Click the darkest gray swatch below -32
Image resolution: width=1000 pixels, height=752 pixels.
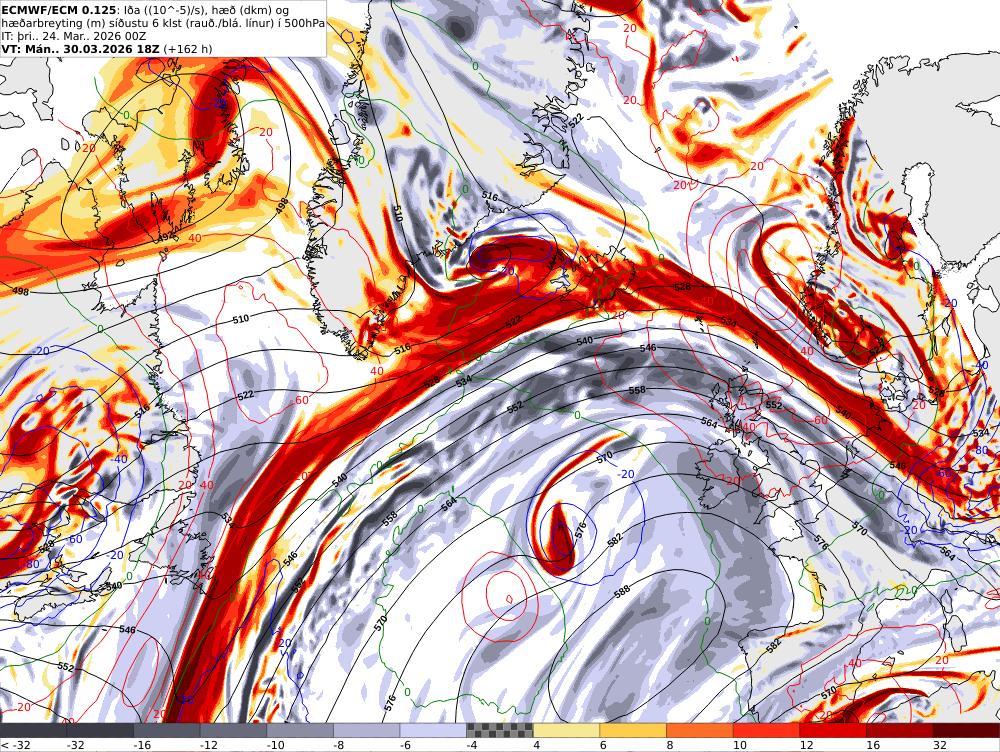[33, 730]
